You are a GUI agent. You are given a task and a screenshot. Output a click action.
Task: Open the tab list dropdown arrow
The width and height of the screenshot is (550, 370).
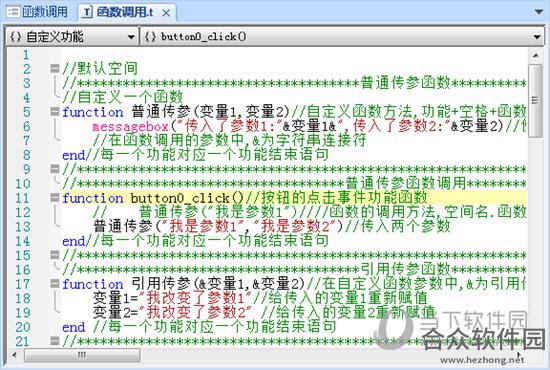pyautogui.click(x=539, y=12)
